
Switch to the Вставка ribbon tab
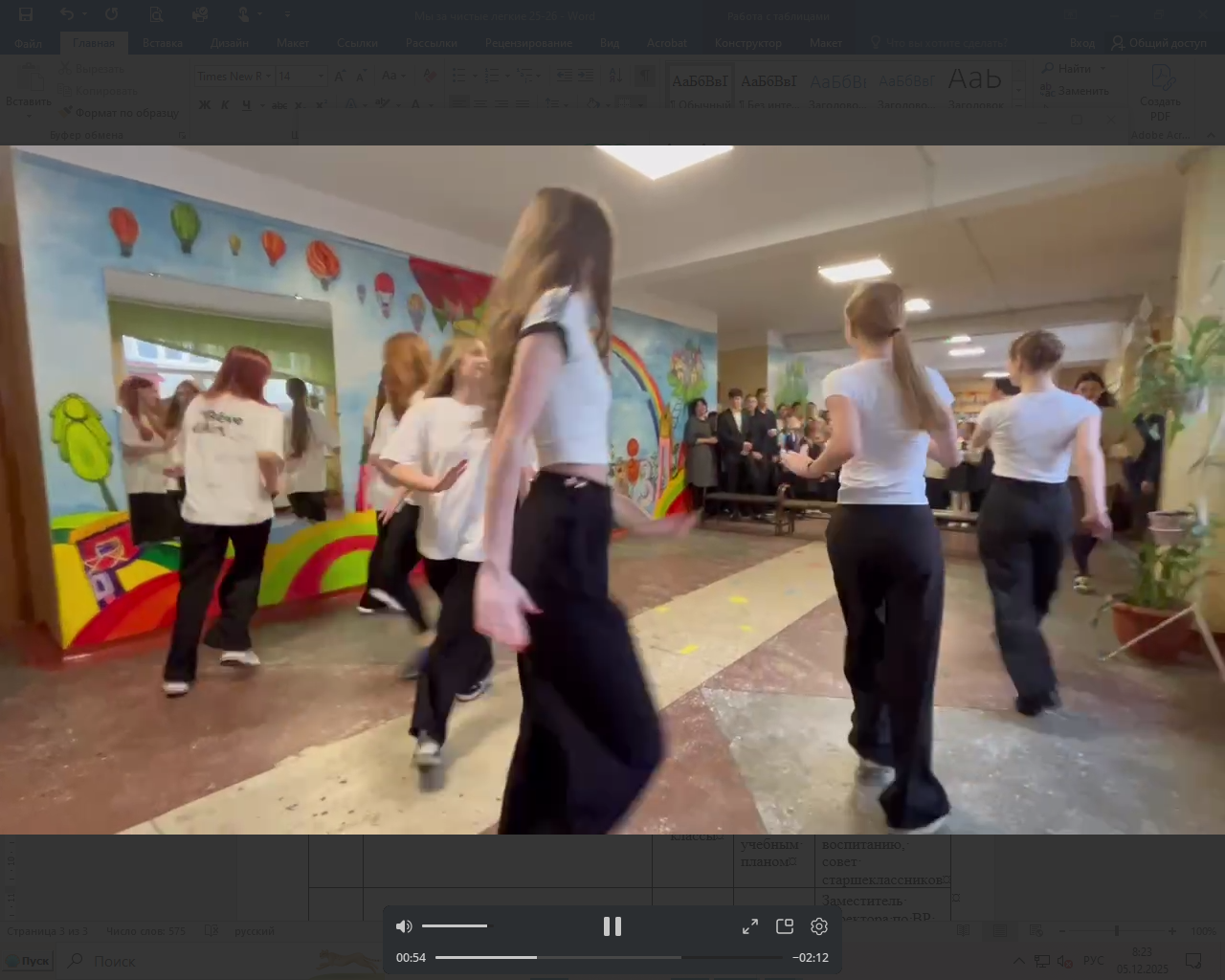(x=163, y=43)
